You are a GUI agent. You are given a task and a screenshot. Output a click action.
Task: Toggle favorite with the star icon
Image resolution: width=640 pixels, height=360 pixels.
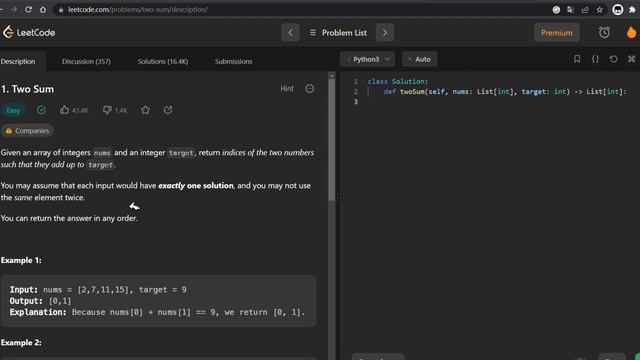pyautogui.click(x=145, y=110)
